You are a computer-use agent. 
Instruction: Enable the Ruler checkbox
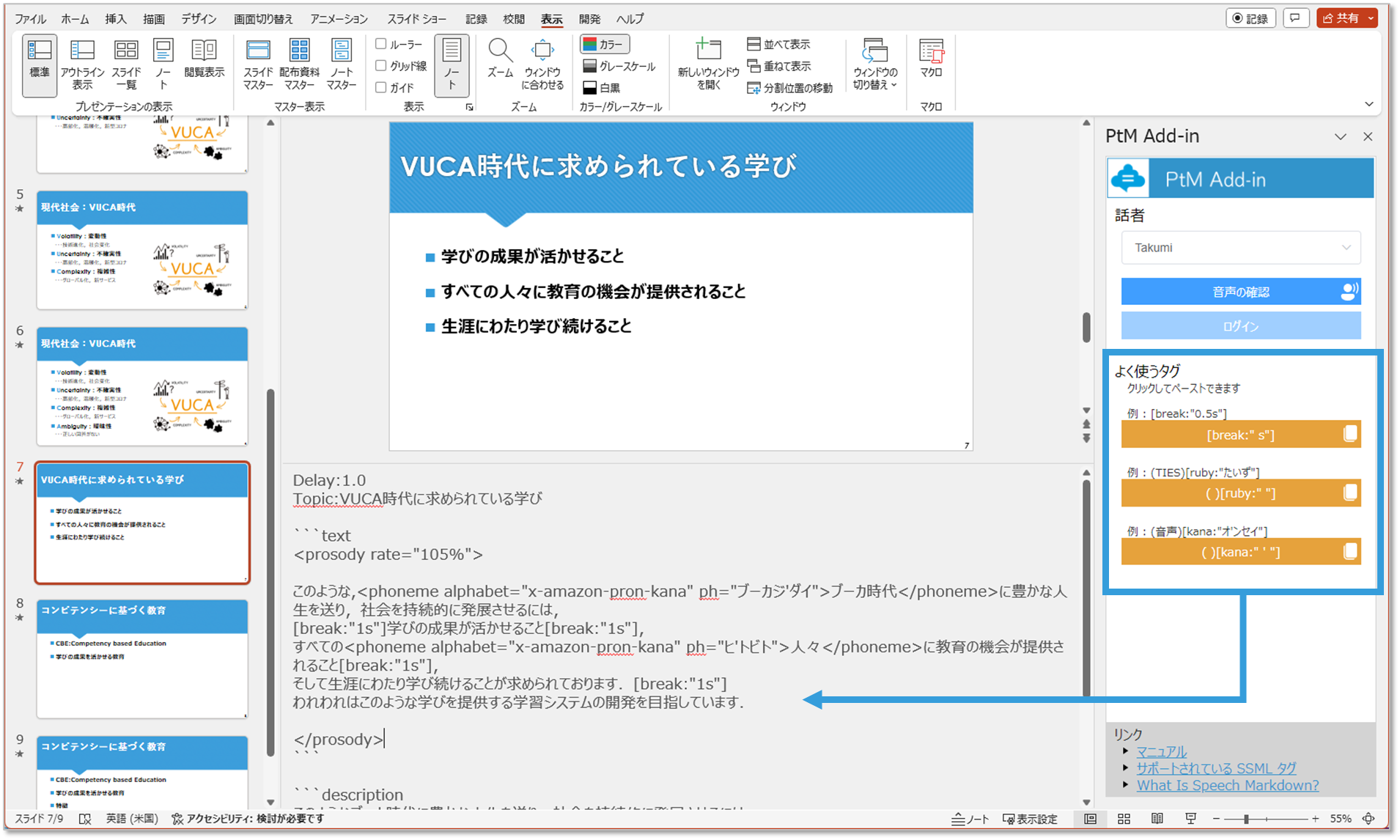tap(381, 44)
